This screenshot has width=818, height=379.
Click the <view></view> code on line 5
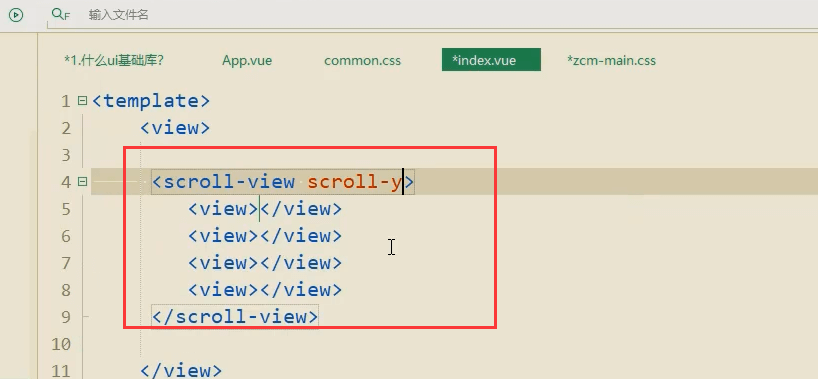(x=265, y=209)
